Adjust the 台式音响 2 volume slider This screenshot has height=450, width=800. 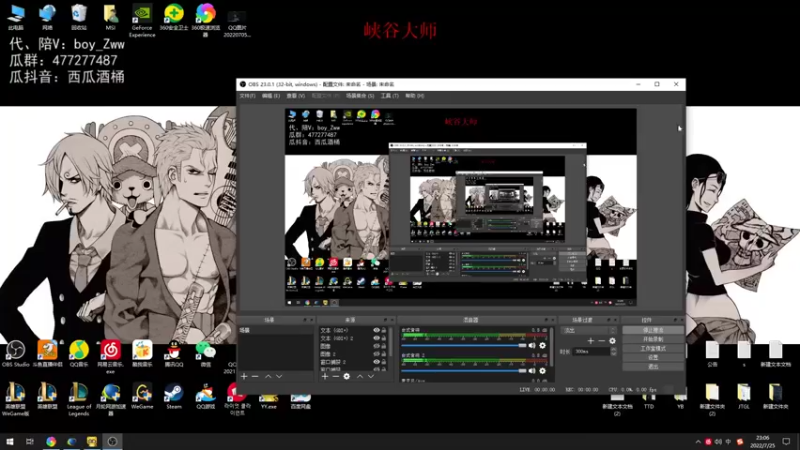click(464, 371)
